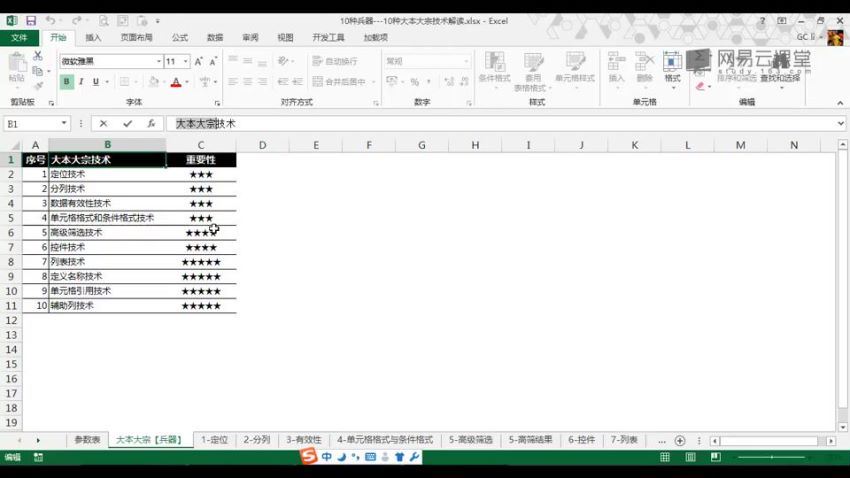Click the Clear eraser icon
This screenshot has width=850, height=478.
click(x=700, y=86)
